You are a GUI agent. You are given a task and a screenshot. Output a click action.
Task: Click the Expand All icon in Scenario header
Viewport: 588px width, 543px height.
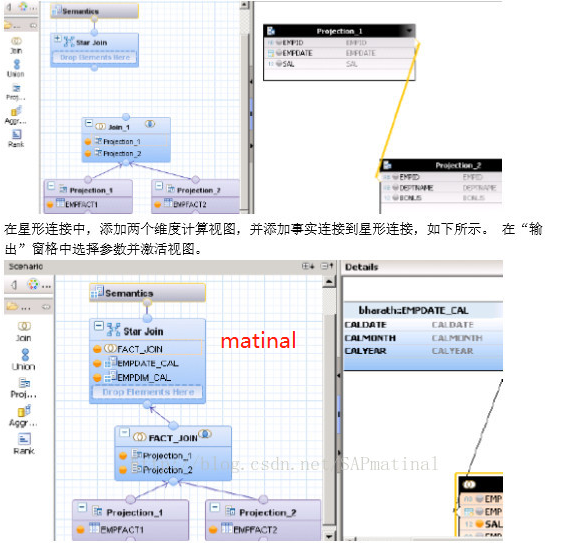click(x=308, y=266)
